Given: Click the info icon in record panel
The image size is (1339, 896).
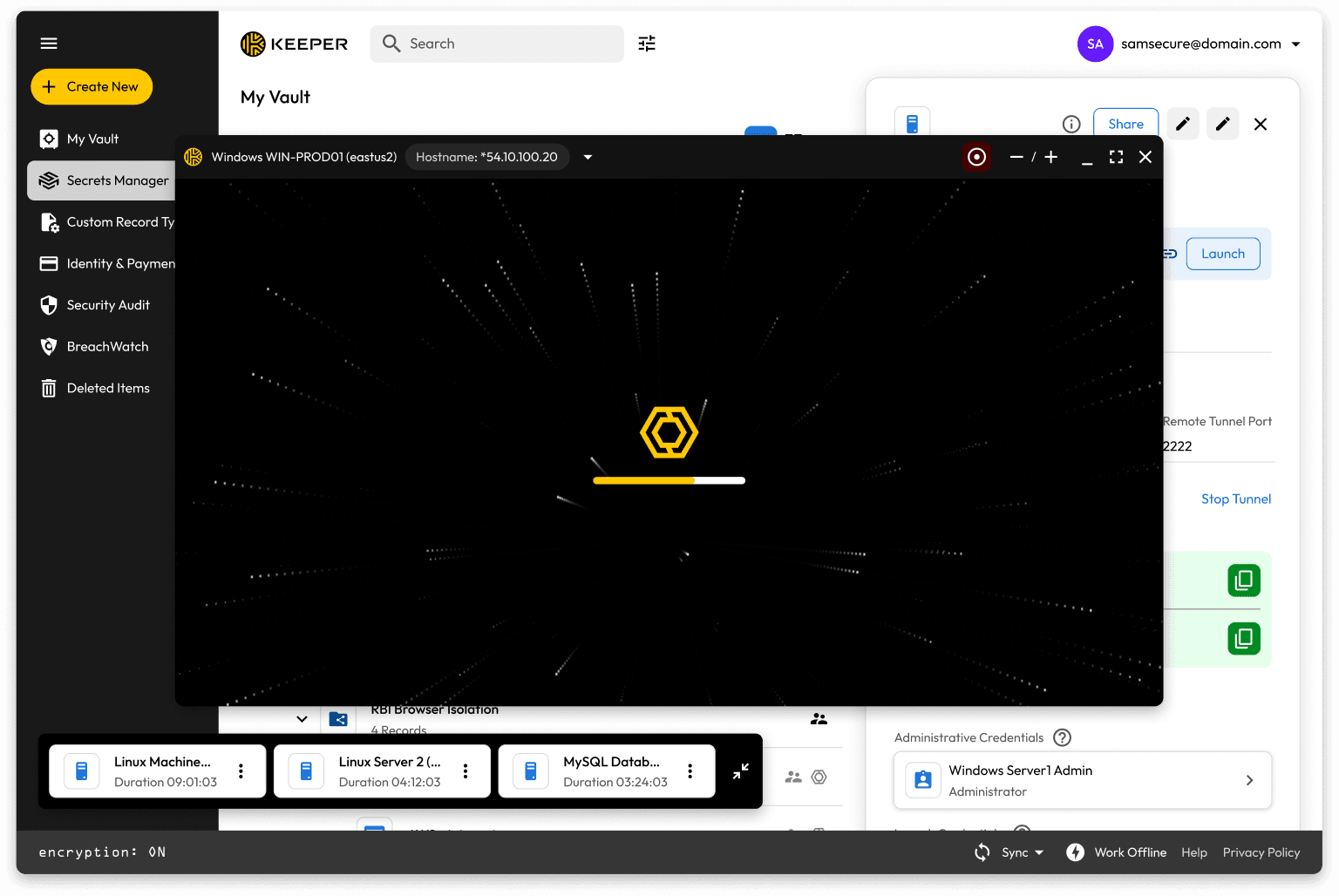Looking at the screenshot, I should [x=1071, y=125].
